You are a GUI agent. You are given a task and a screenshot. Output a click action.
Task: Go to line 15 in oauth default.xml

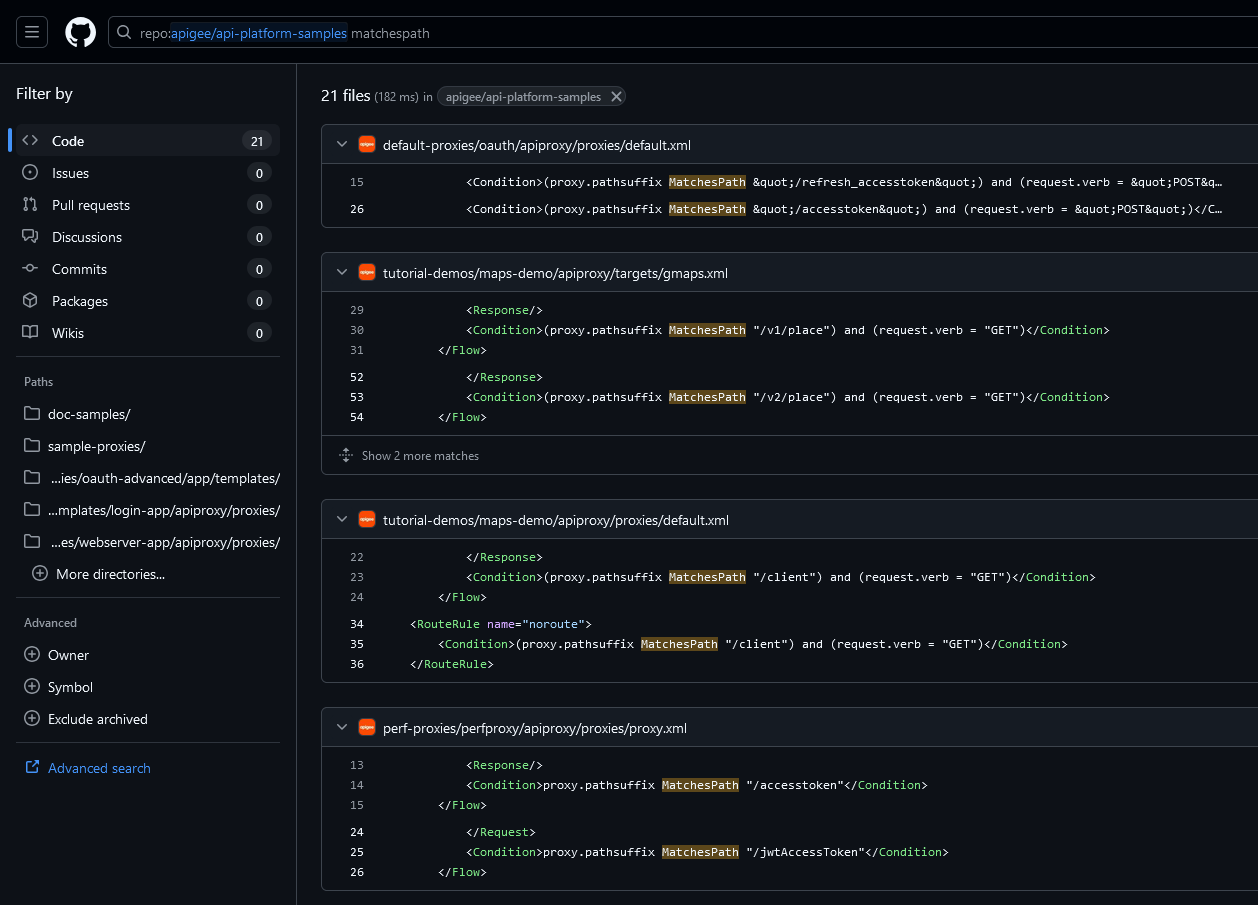click(x=357, y=182)
